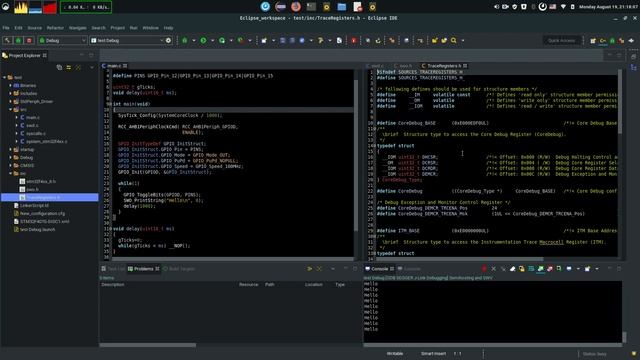
Task: Click Collapse All in Project Explorer
Action: coord(59,67)
